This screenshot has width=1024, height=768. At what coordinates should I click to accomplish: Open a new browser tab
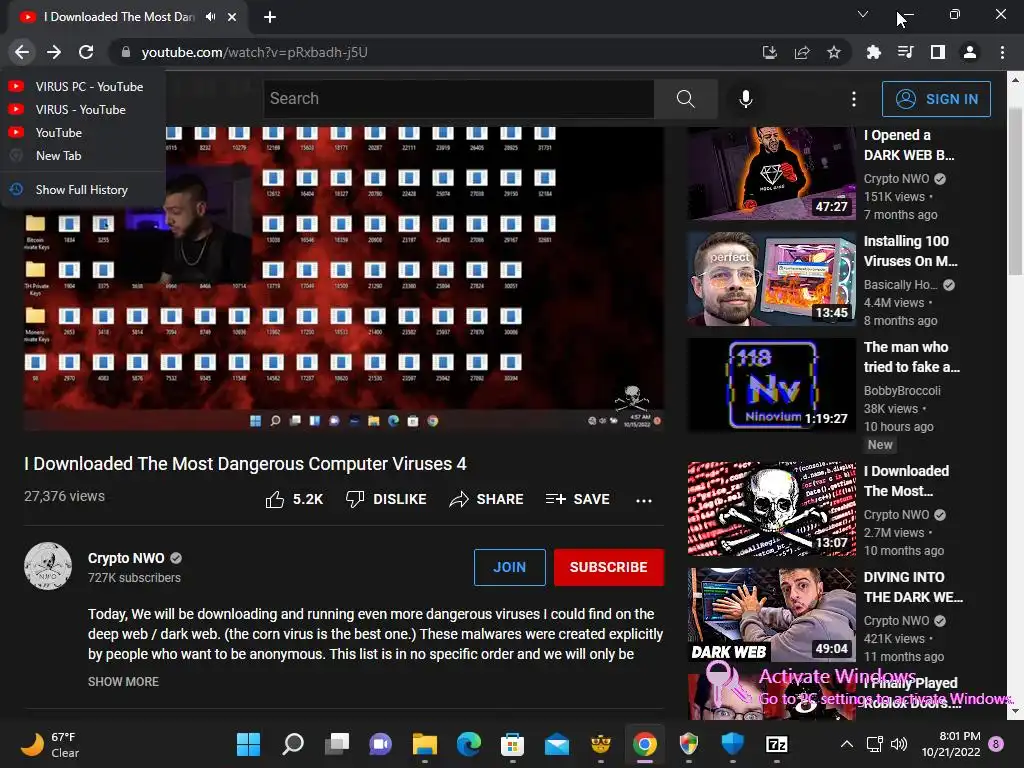click(x=270, y=17)
